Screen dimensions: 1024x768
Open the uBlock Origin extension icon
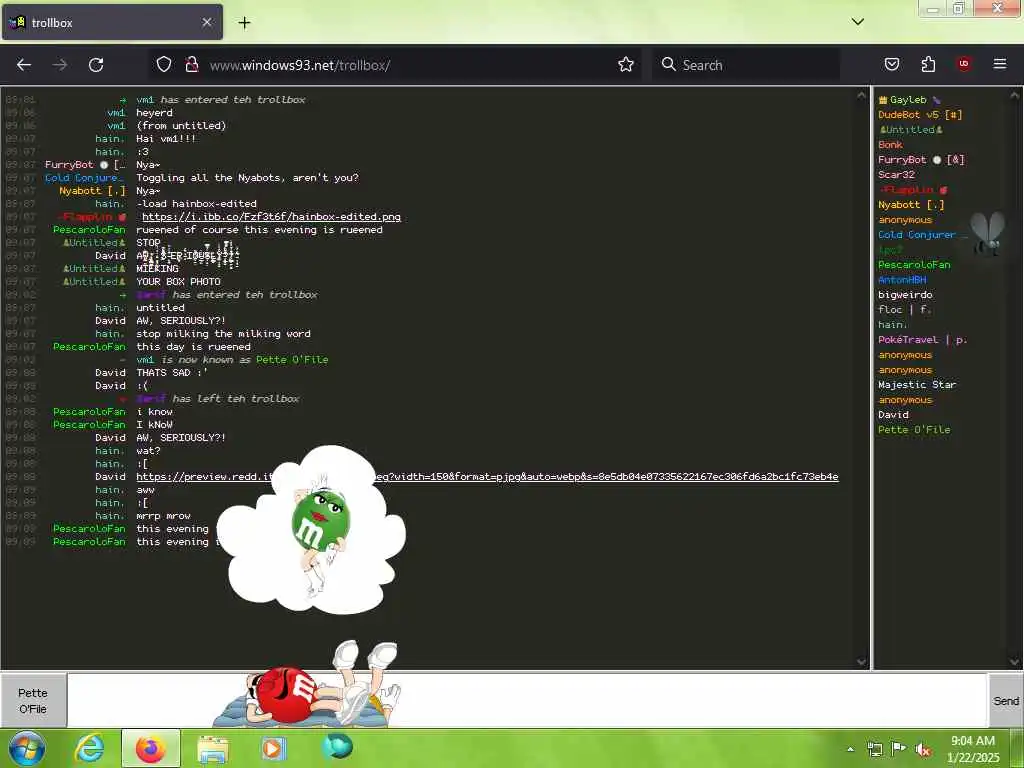pos(964,64)
